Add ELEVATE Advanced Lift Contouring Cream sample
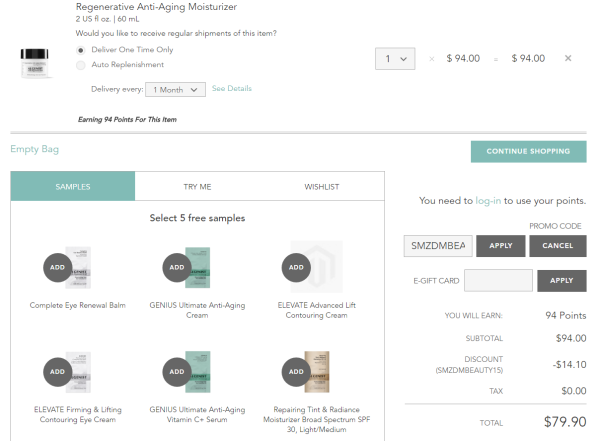 click(x=296, y=267)
